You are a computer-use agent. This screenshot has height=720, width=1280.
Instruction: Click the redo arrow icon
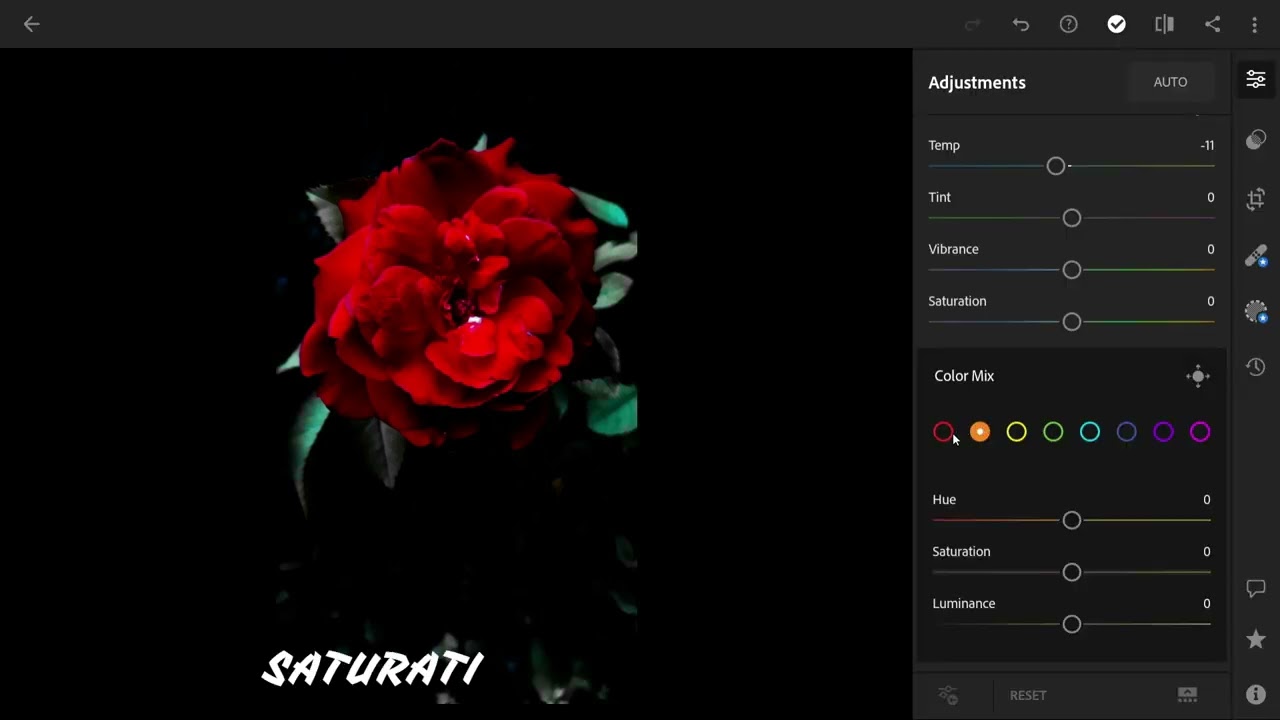click(972, 24)
